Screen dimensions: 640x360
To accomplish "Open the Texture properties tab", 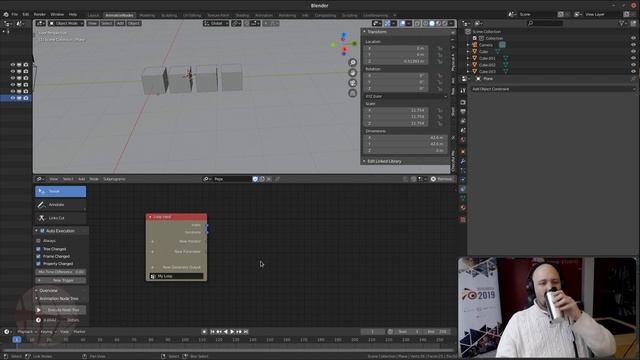I will (x=463, y=220).
